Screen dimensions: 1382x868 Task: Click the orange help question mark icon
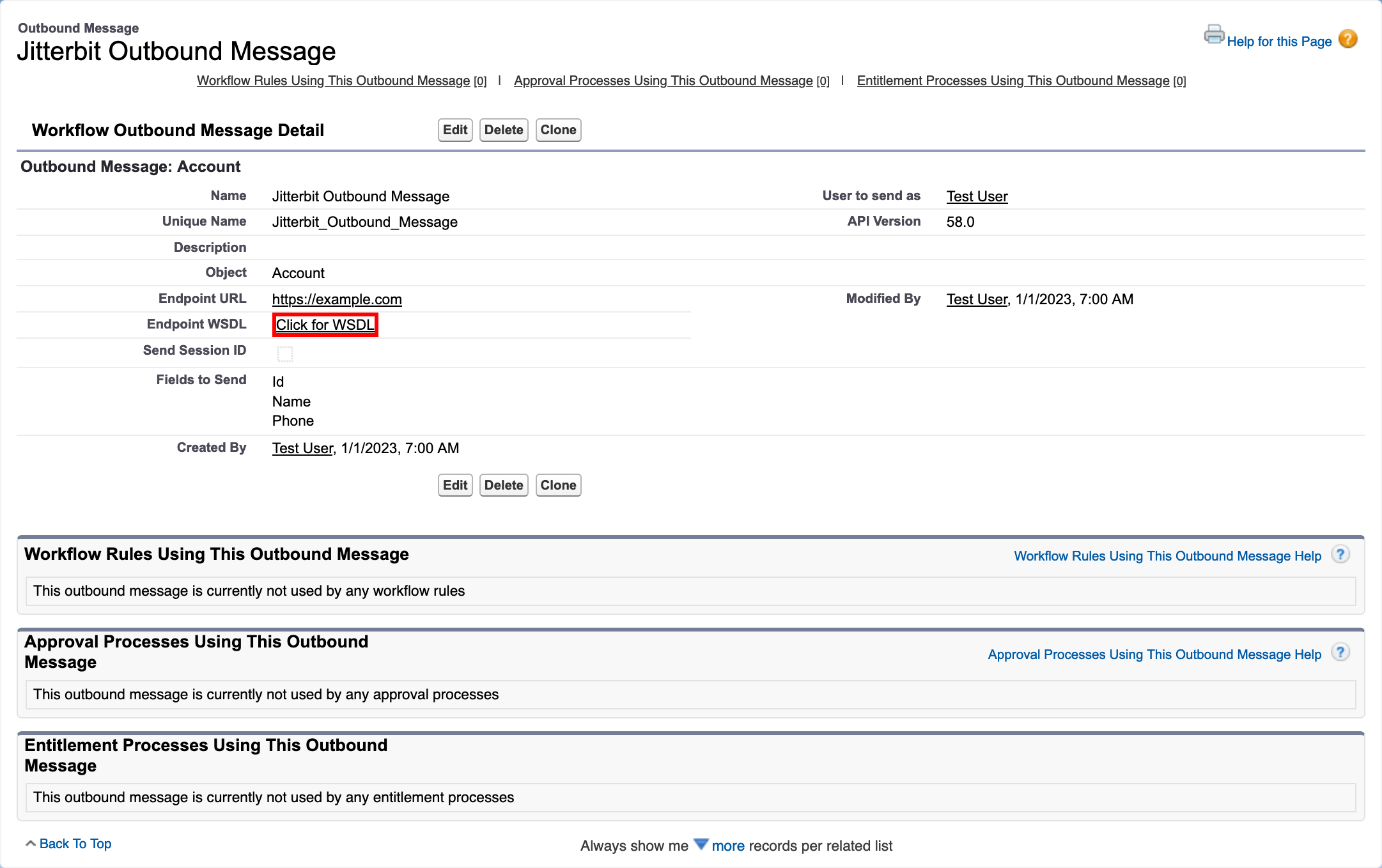click(x=1347, y=40)
